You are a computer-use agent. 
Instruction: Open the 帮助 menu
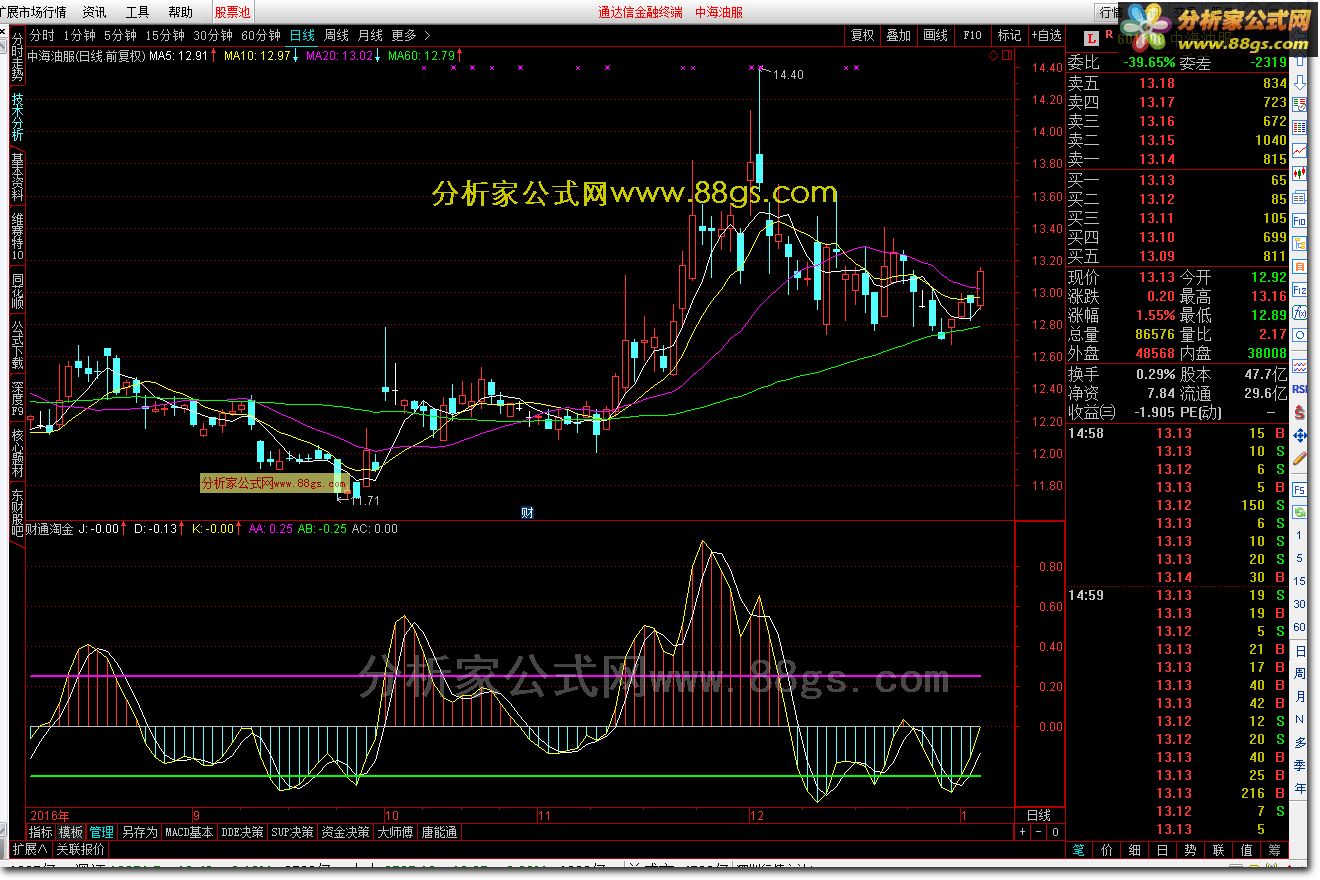[x=181, y=12]
